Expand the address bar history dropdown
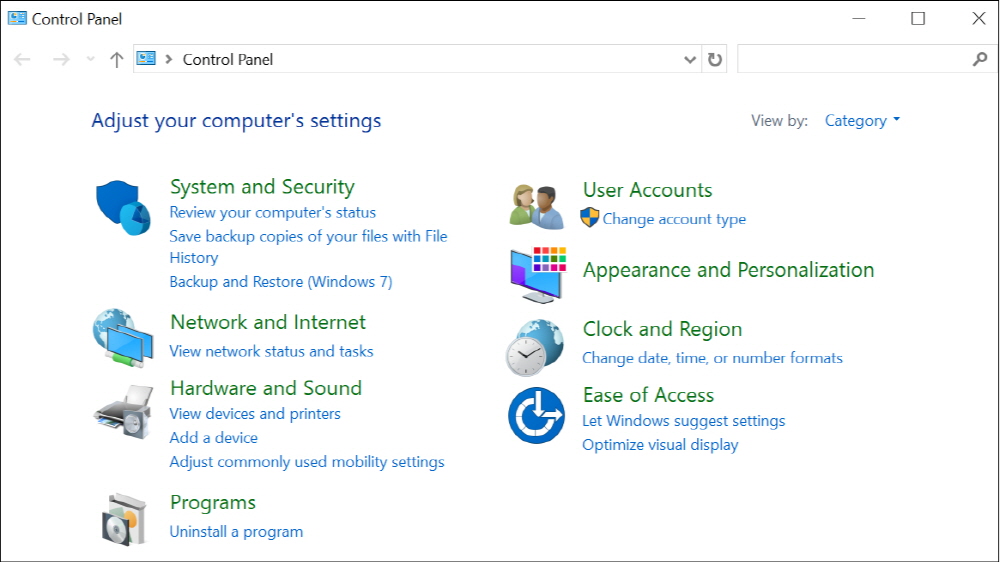 click(690, 60)
